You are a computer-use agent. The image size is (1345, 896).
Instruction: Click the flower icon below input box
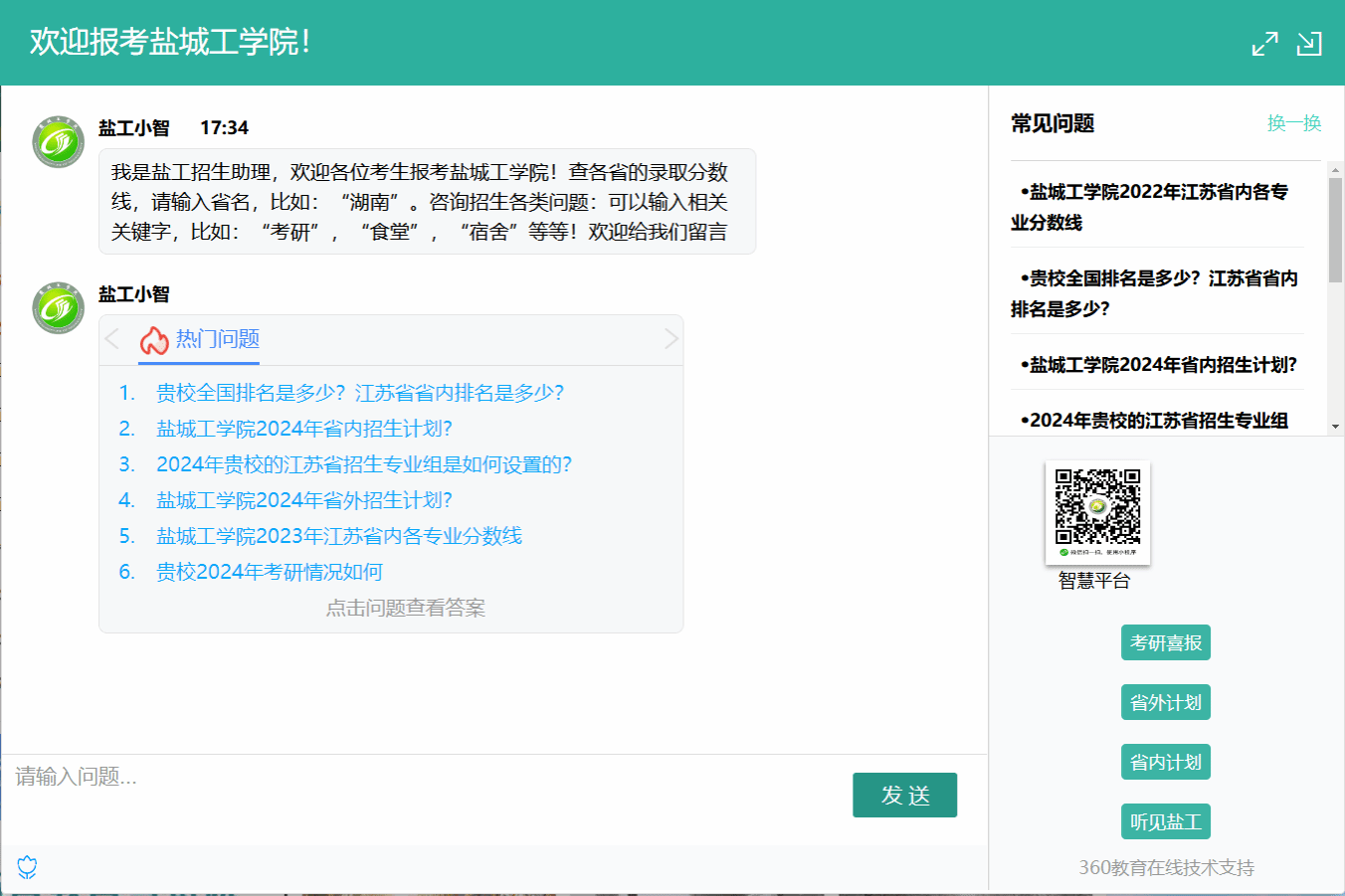[x=27, y=867]
